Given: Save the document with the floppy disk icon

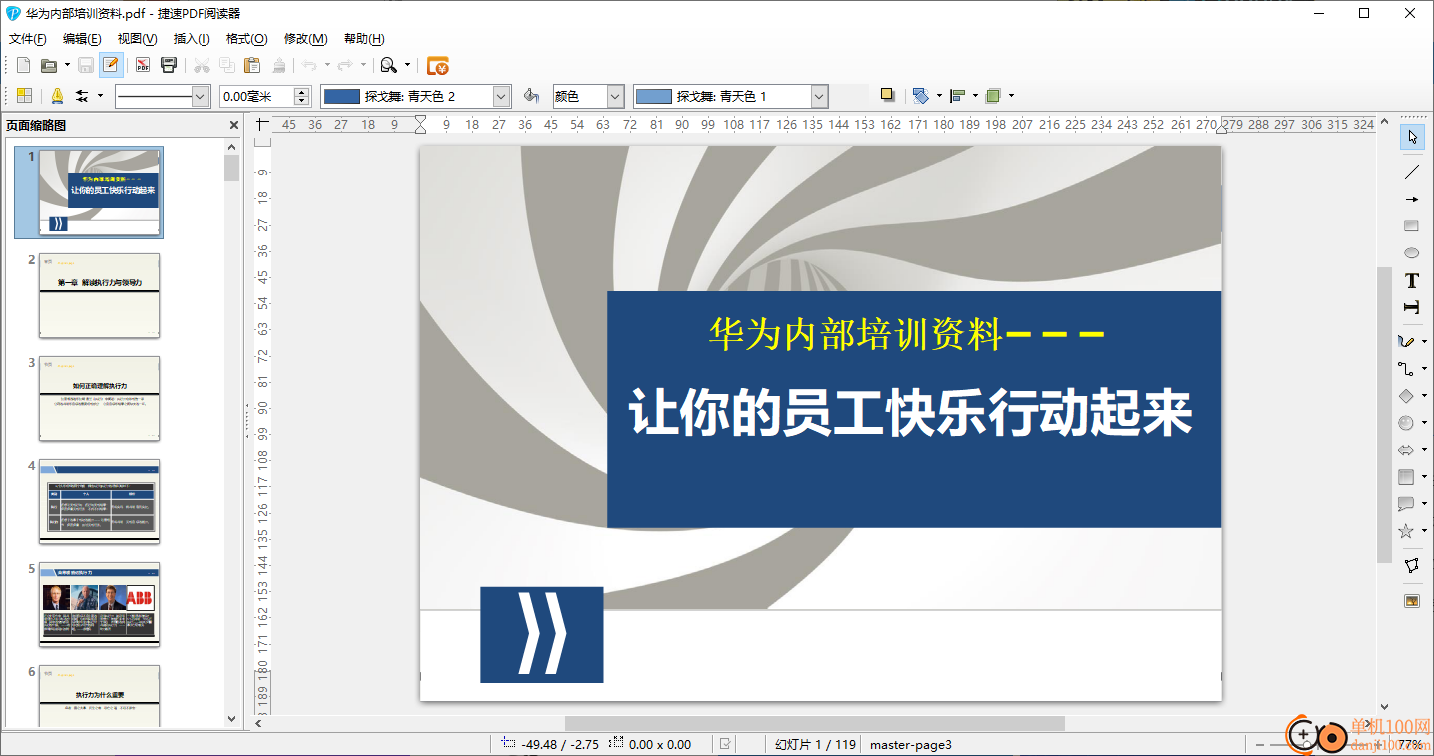Looking at the screenshot, I should click(86, 66).
